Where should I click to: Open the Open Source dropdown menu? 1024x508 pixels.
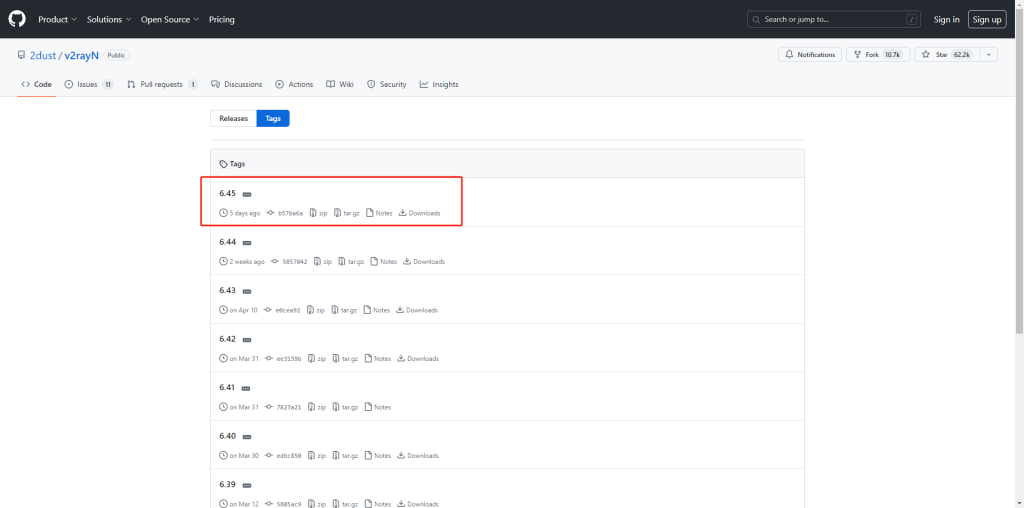(170, 20)
